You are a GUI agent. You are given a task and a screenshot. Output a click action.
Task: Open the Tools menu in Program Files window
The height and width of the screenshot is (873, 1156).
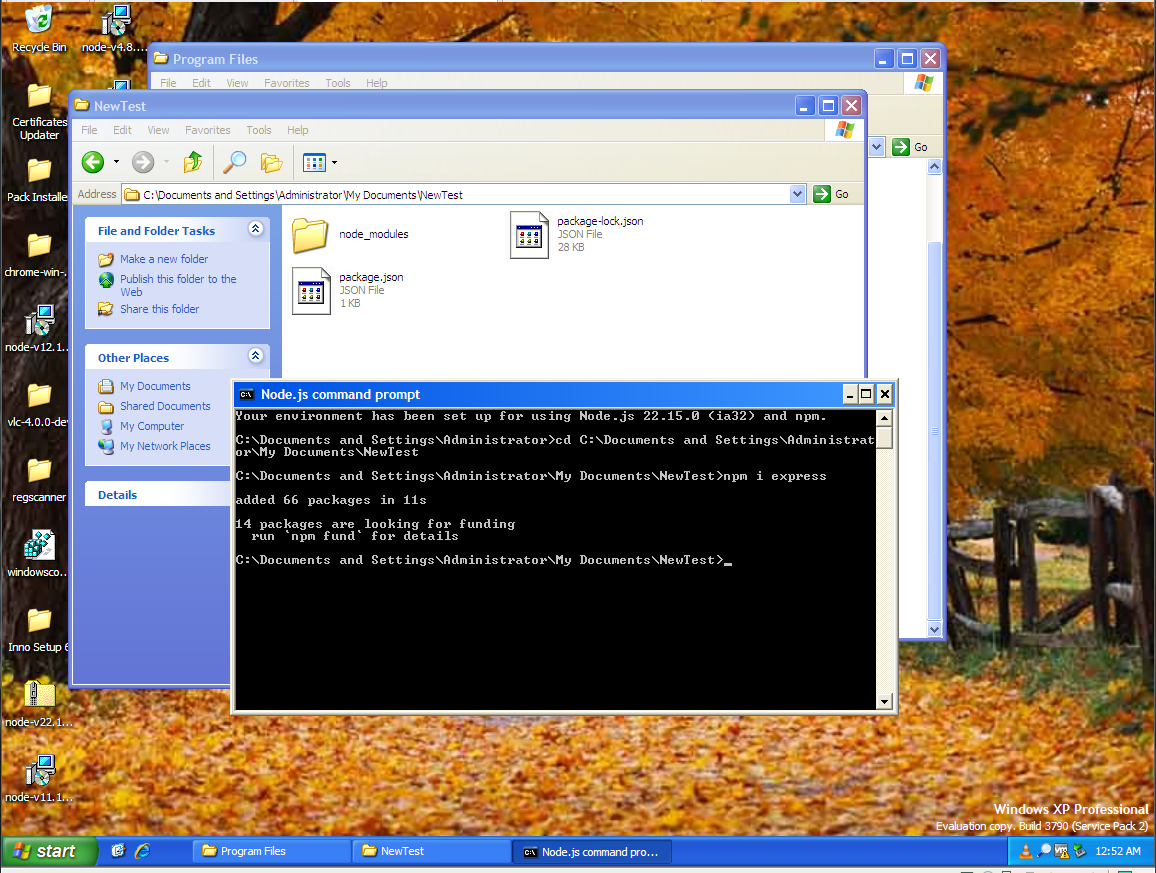point(338,83)
